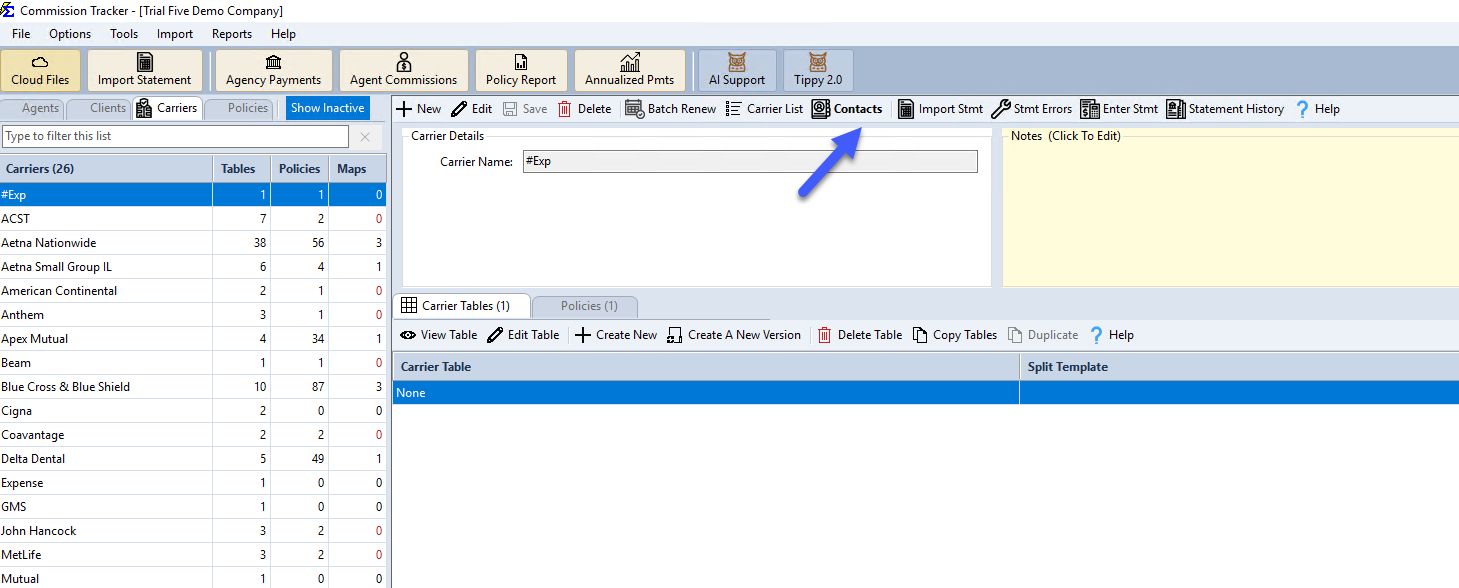Click Create New table plus button
Image resolution: width=1459 pixels, height=588 pixels.
(616, 335)
